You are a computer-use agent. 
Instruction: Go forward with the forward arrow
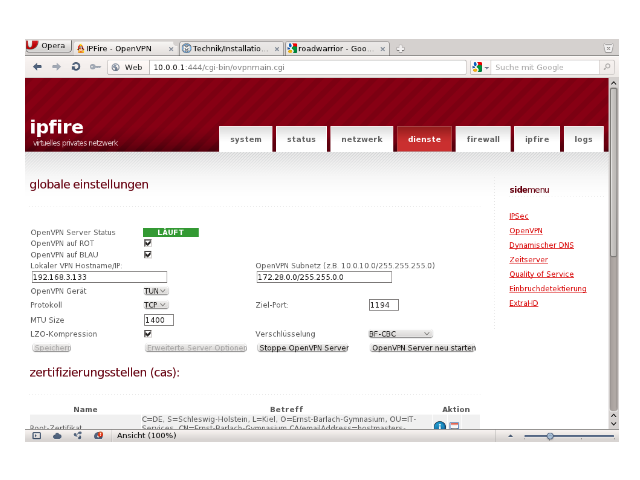pos(56,67)
